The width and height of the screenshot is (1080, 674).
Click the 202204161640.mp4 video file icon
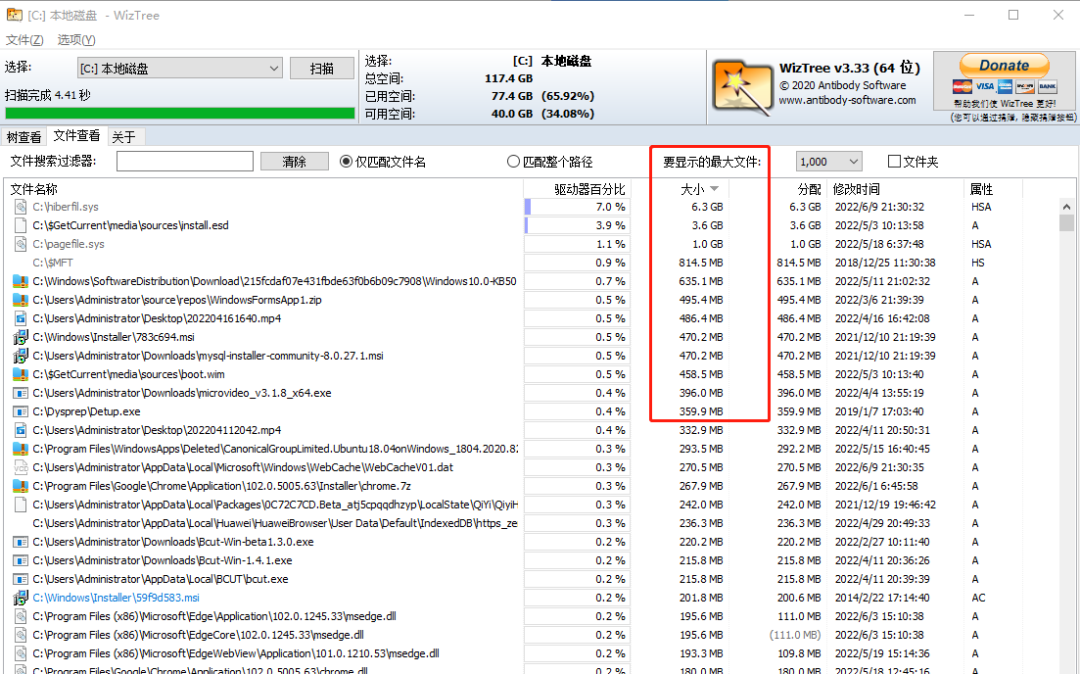[21, 319]
